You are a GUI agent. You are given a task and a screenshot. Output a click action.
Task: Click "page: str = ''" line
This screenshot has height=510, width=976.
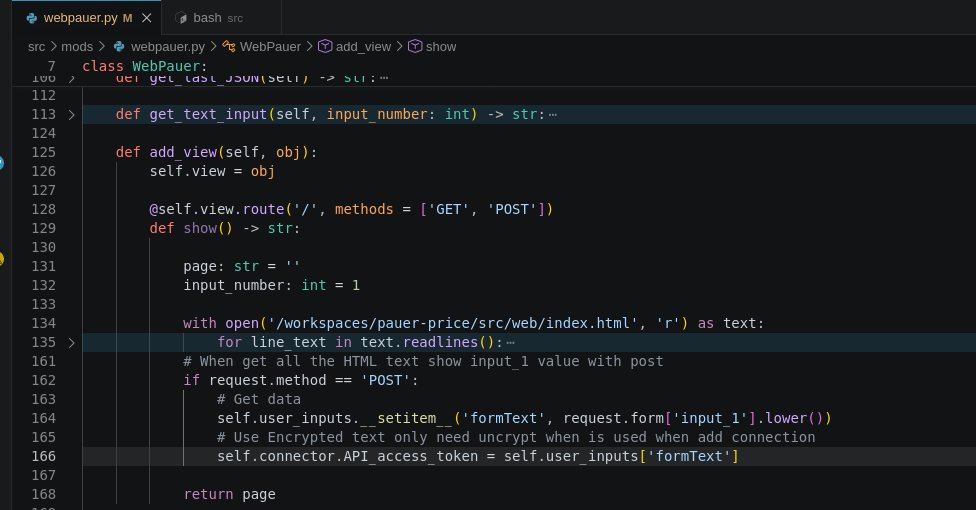pos(241,267)
